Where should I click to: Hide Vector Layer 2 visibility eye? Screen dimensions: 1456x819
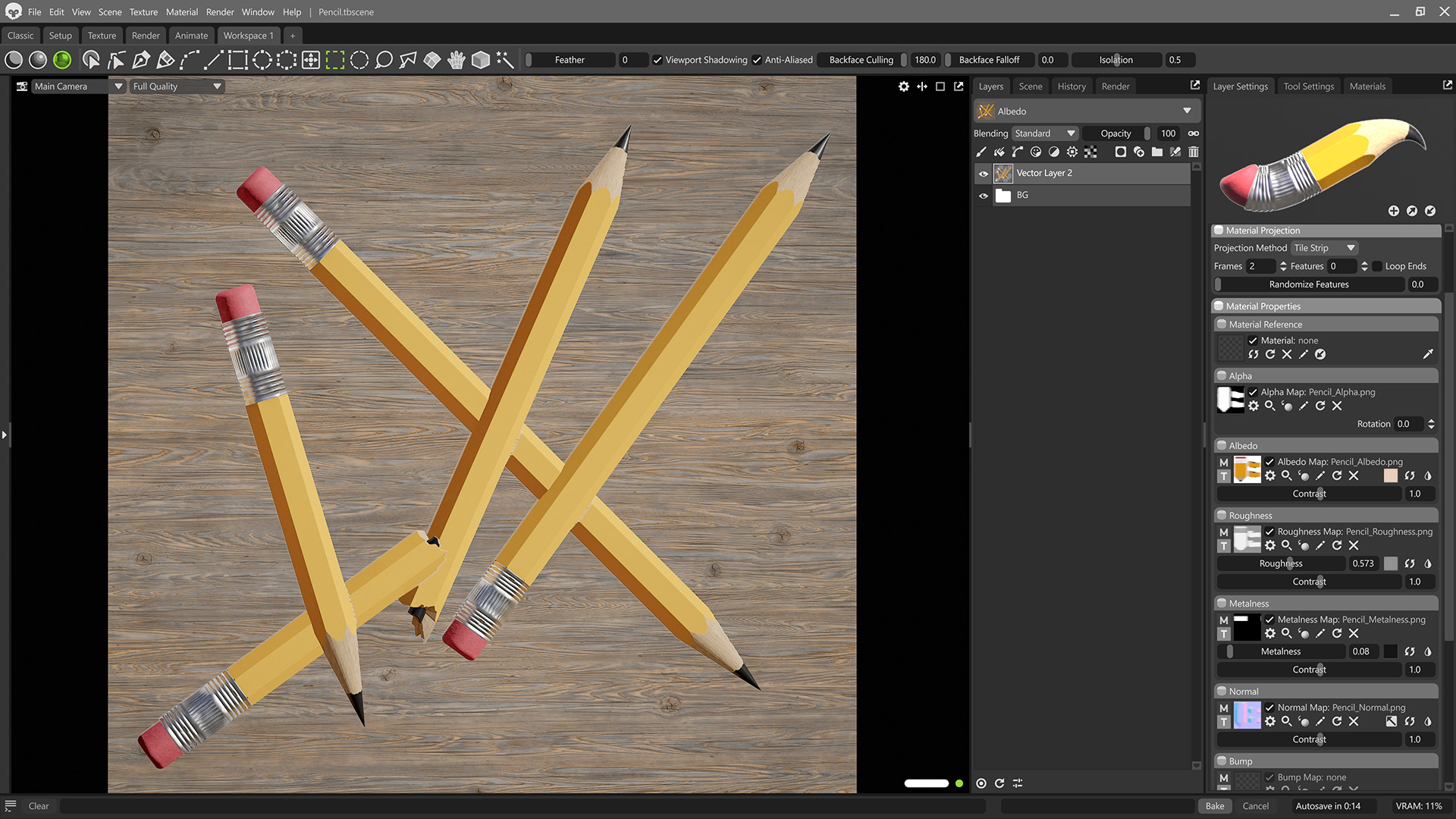click(984, 174)
